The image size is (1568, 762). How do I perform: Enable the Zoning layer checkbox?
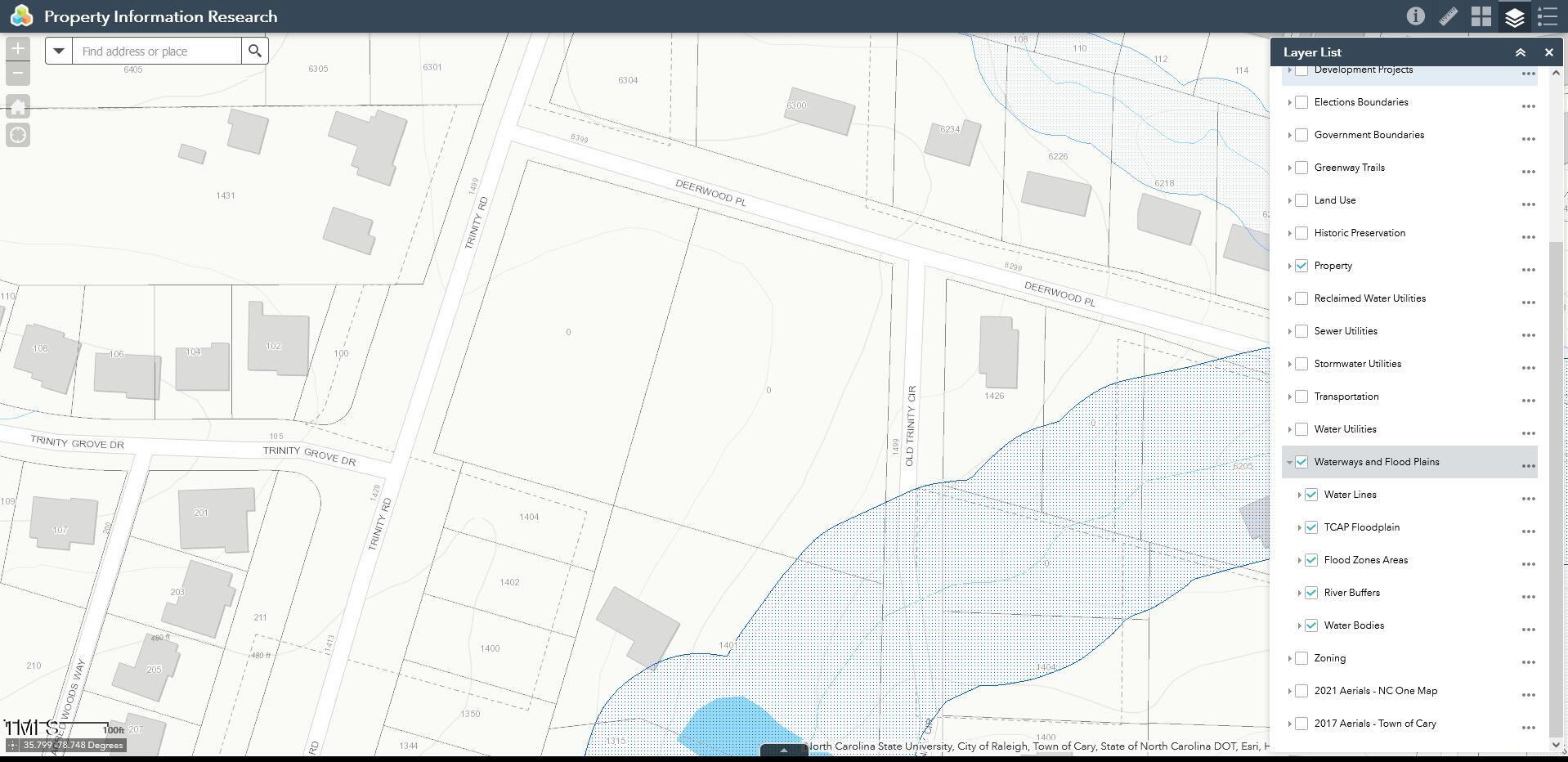point(1301,658)
